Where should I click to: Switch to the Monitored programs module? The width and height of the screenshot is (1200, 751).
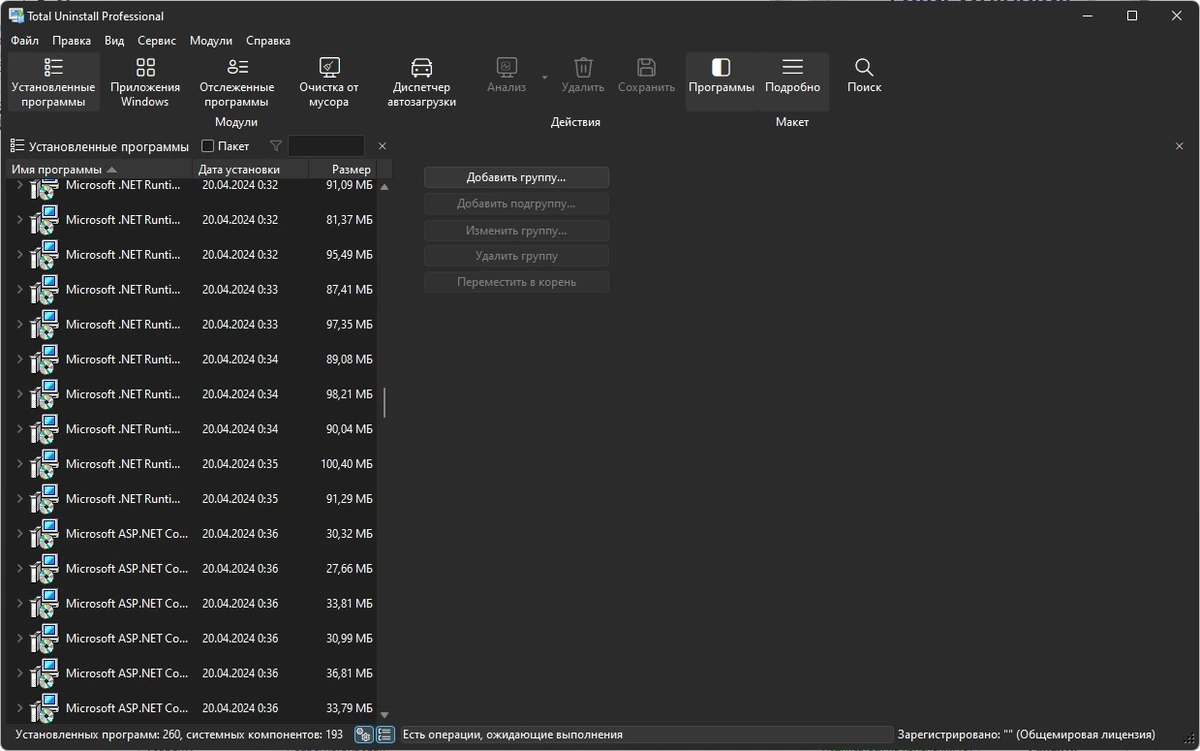click(237, 81)
